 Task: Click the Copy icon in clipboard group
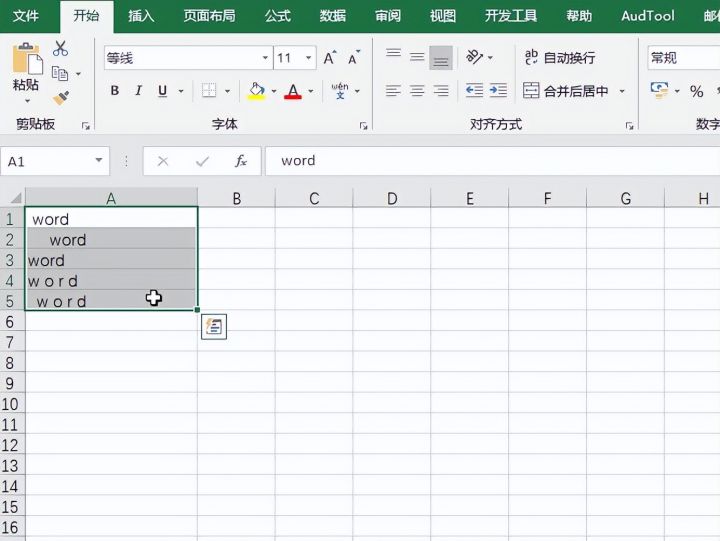[60, 73]
